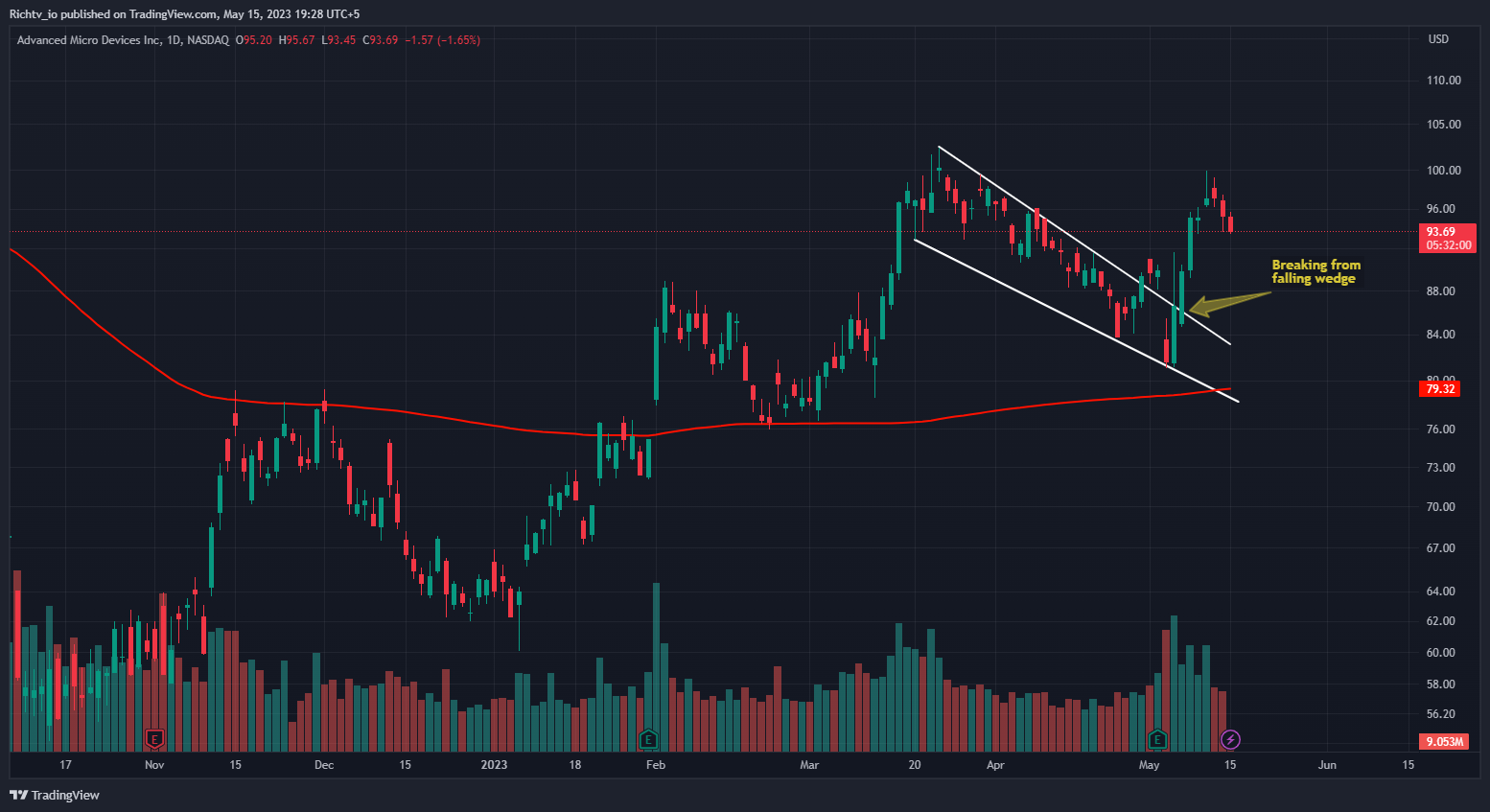Image resolution: width=1490 pixels, height=812 pixels.
Task: Click the 100.00 price axis label
Action: [x=1444, y=171]
